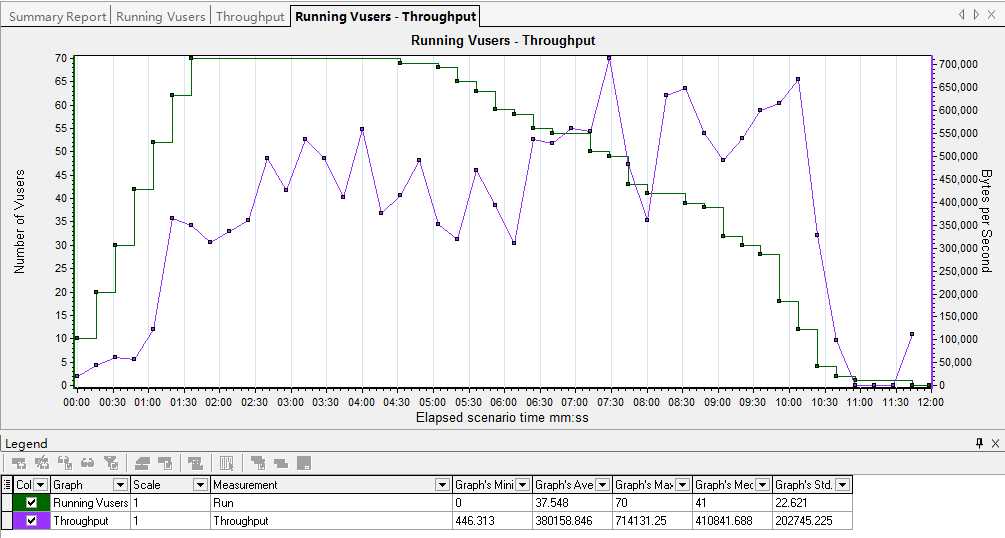1005x538 pixels.
Task: Click the median value 410841.688
Action: click(724, 521)
